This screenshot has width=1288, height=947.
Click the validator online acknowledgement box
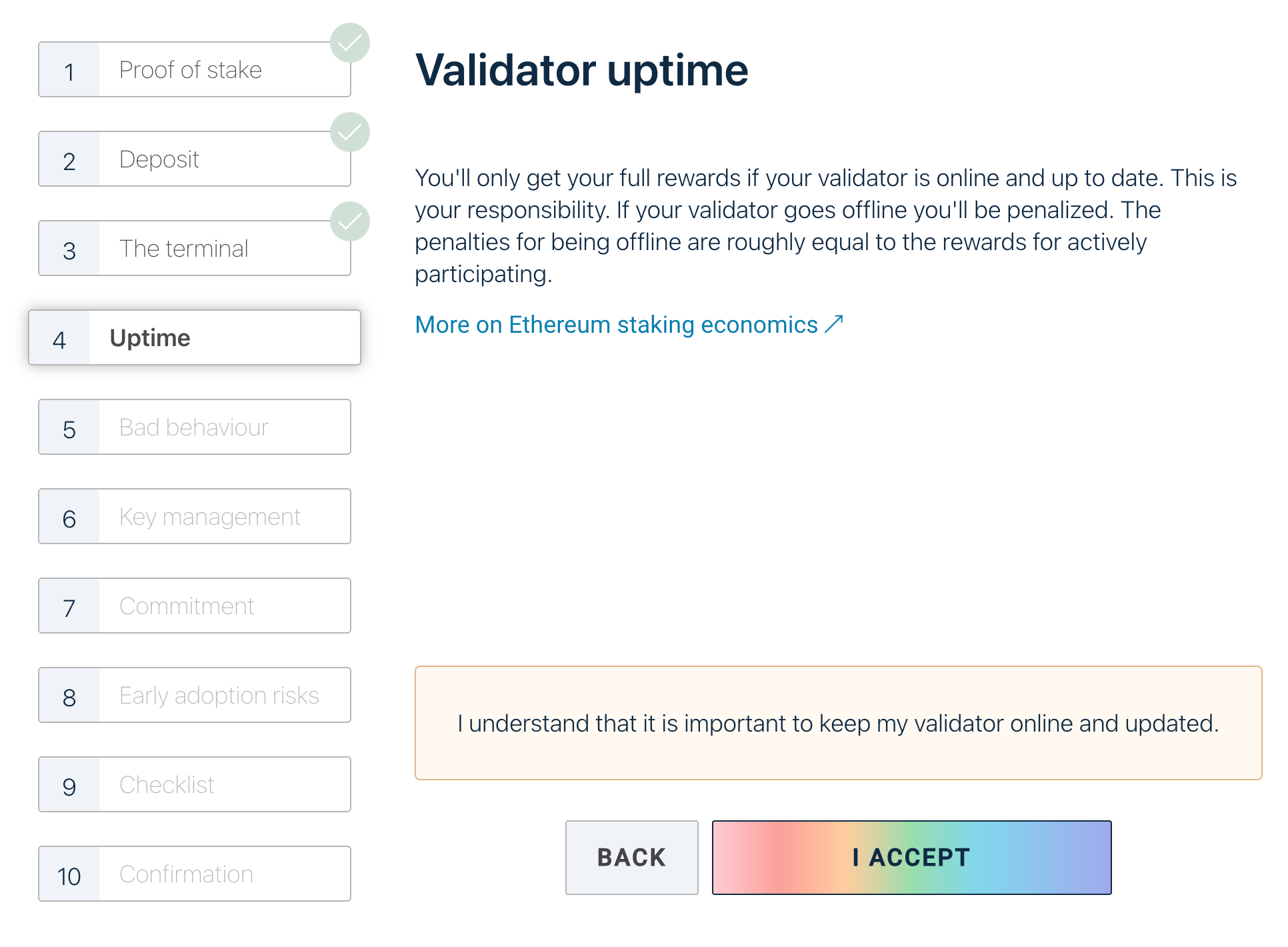pos(838,724)
